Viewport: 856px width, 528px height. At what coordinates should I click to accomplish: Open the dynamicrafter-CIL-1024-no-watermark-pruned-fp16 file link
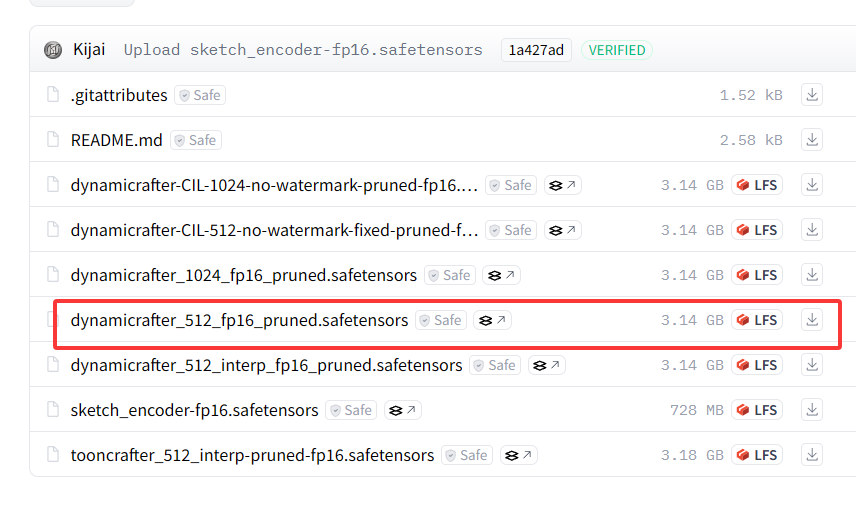coord(274,185)
